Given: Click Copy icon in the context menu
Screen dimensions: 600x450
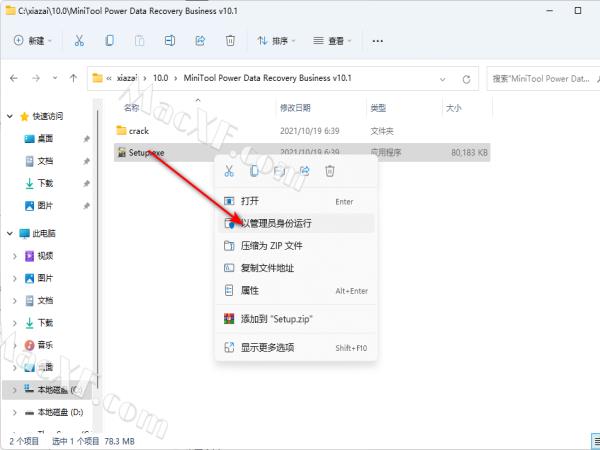Looking at the screenshot, I should click(x=254, y=171).
